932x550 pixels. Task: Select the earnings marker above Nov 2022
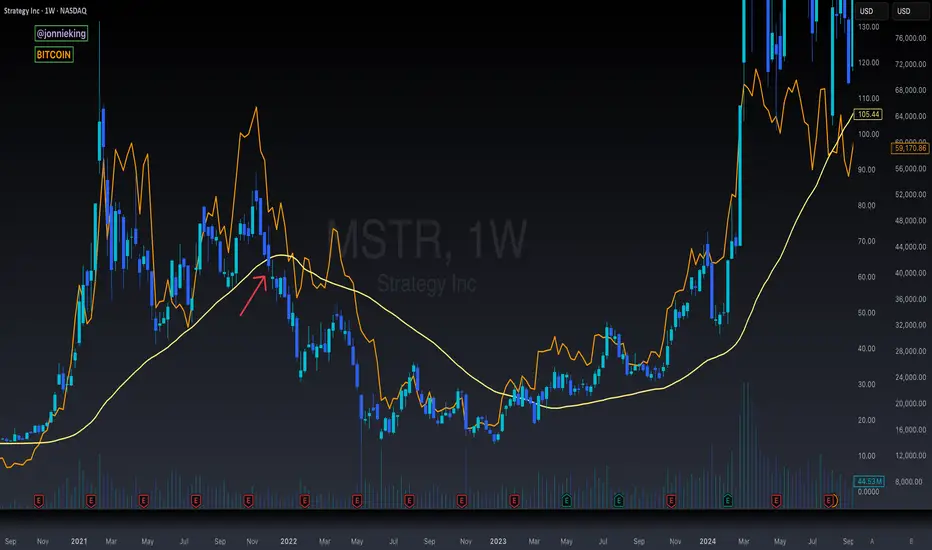462,501
